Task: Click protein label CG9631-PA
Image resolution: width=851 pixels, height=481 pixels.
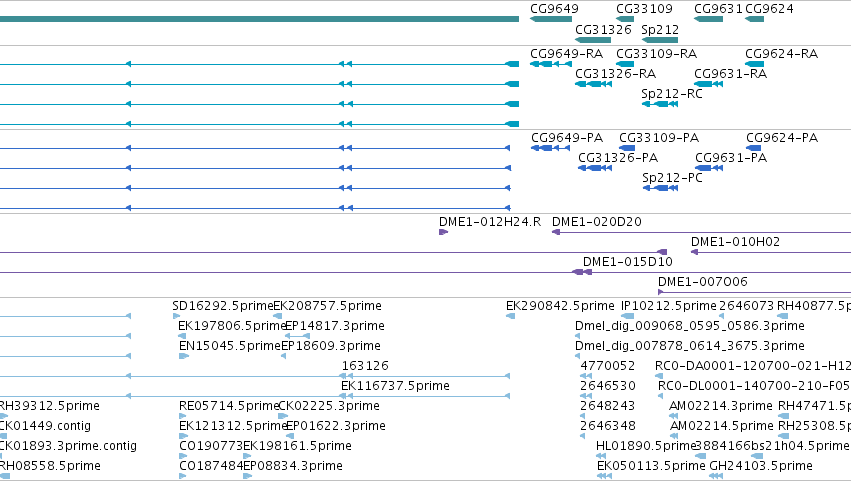Action: [x=731, y=157]
